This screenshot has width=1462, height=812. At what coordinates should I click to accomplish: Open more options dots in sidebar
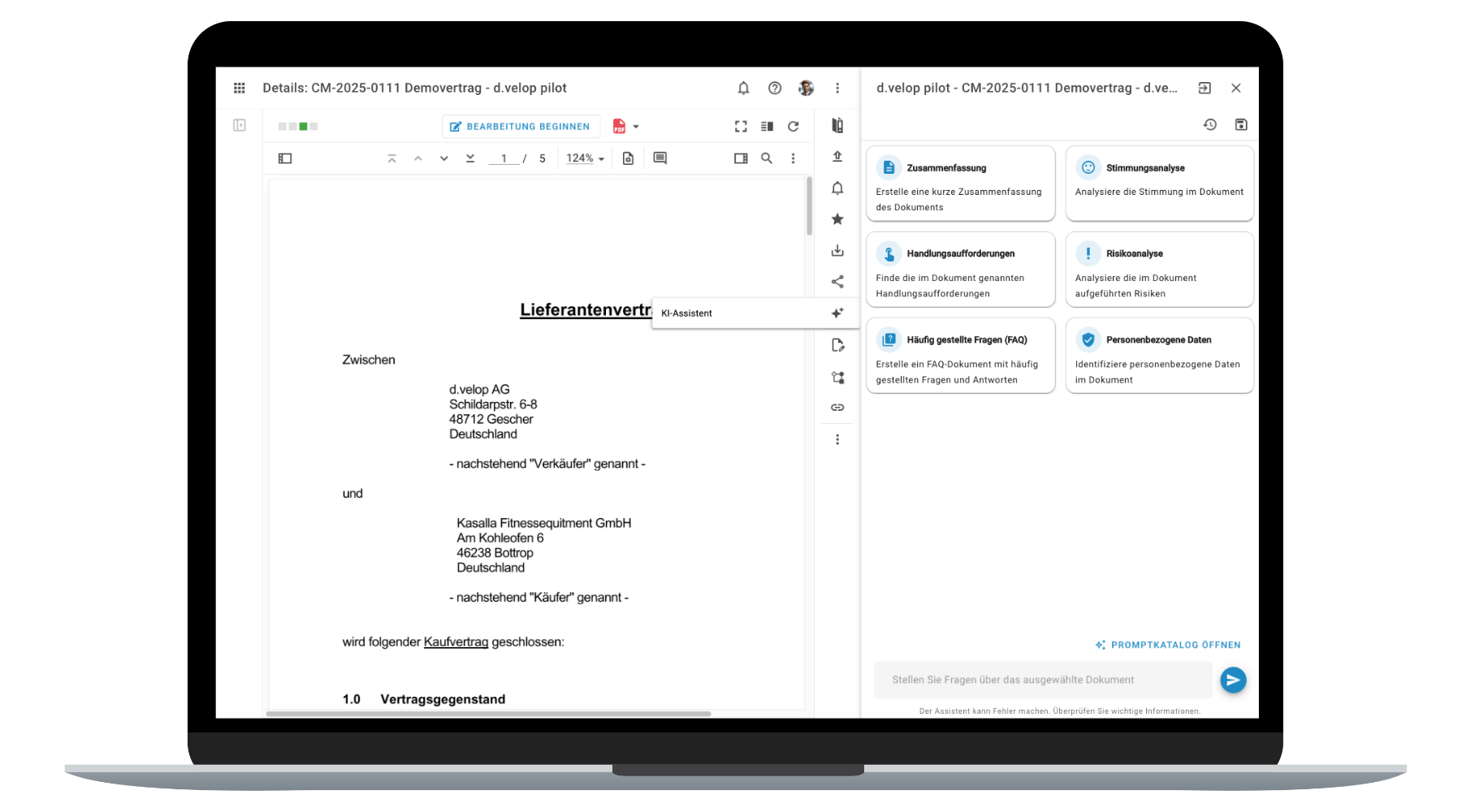pos(837,439)
